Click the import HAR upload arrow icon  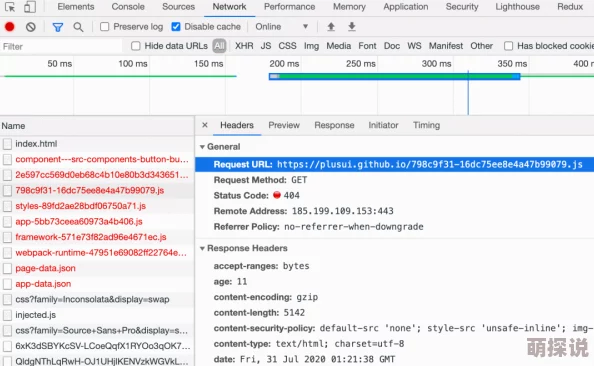(331, 27)
